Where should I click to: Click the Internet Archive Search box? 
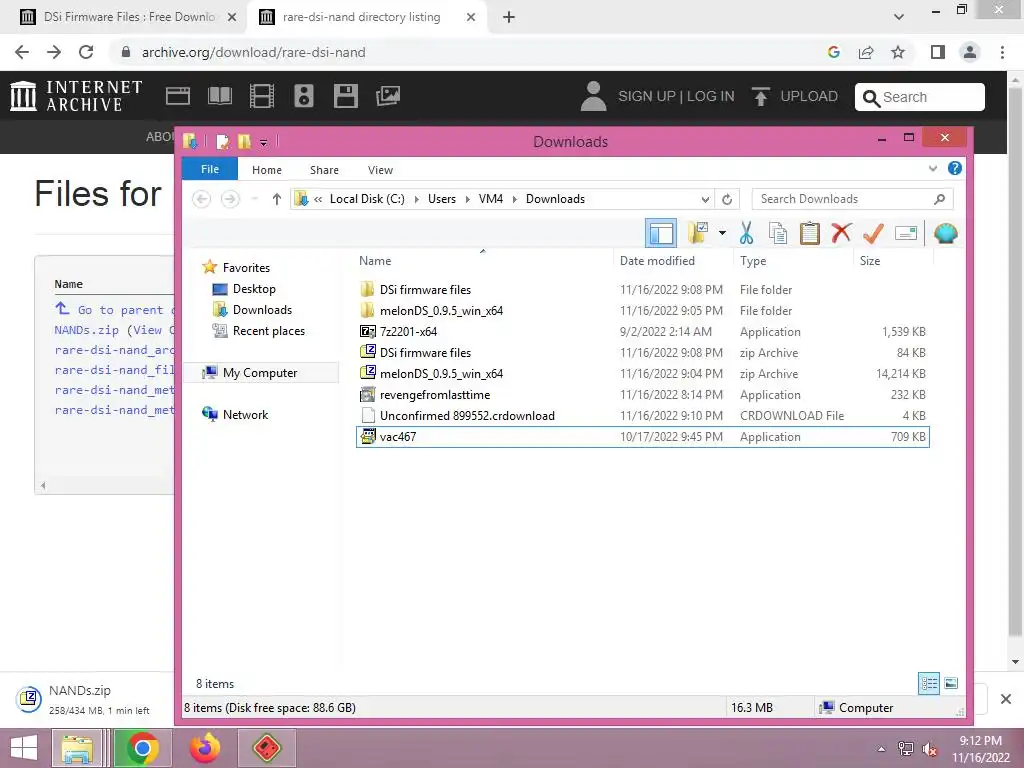click(x=920, y=97)
